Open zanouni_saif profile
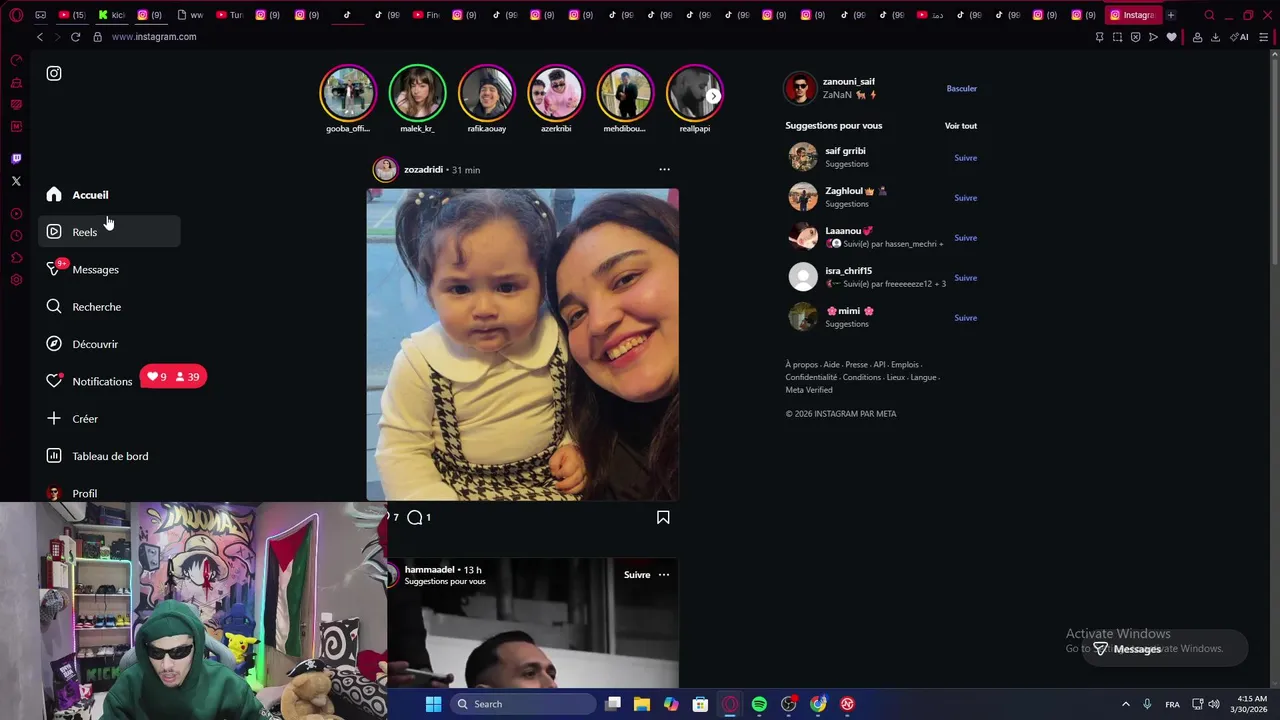Viewport: 1280px width, 720px height. [x=849, y=82]
